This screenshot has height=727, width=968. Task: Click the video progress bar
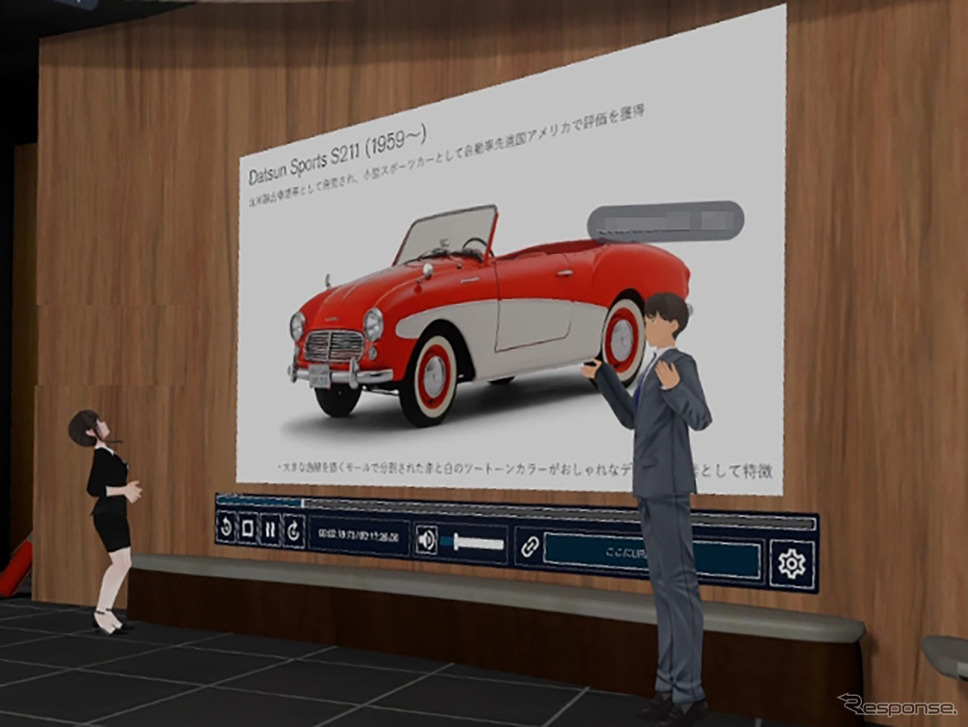click(515, 510)
